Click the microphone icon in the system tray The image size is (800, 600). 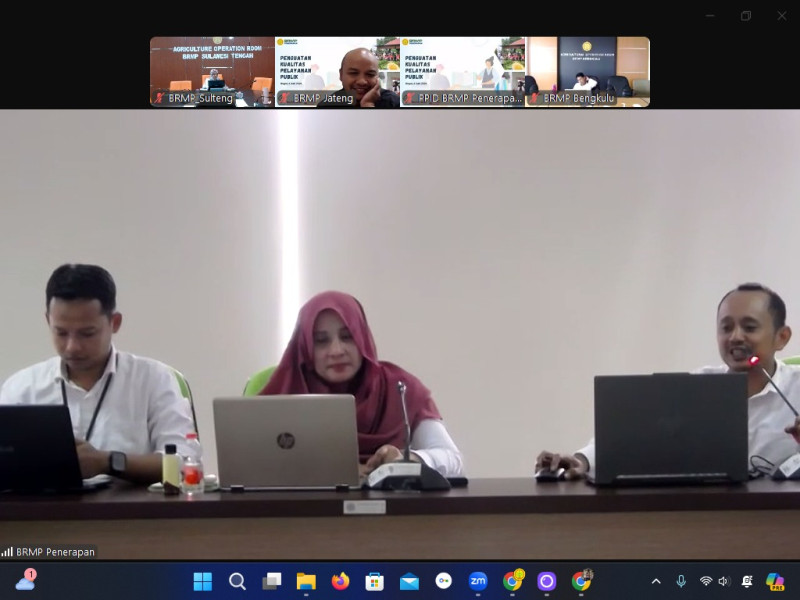click(x=681, y=581)
